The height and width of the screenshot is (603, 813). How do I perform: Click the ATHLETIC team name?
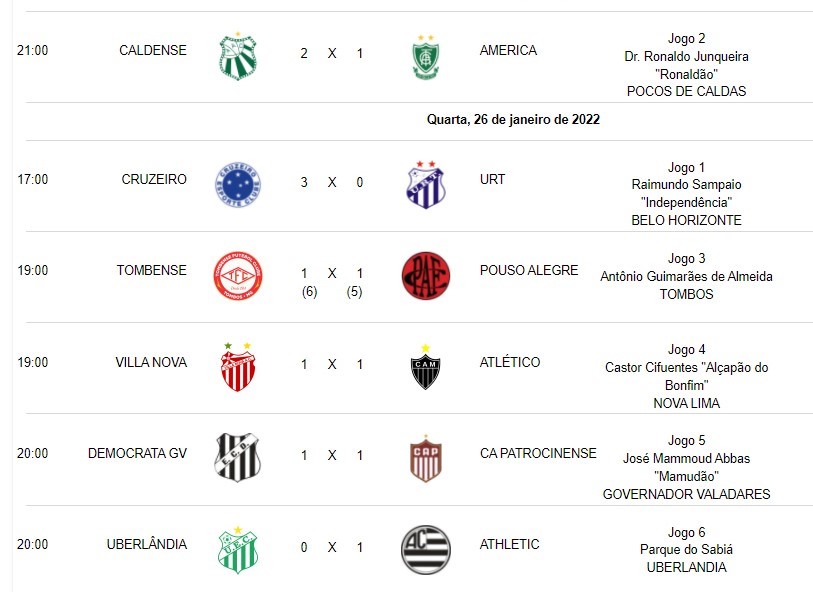pyautogui.click(x=510, y=544)
